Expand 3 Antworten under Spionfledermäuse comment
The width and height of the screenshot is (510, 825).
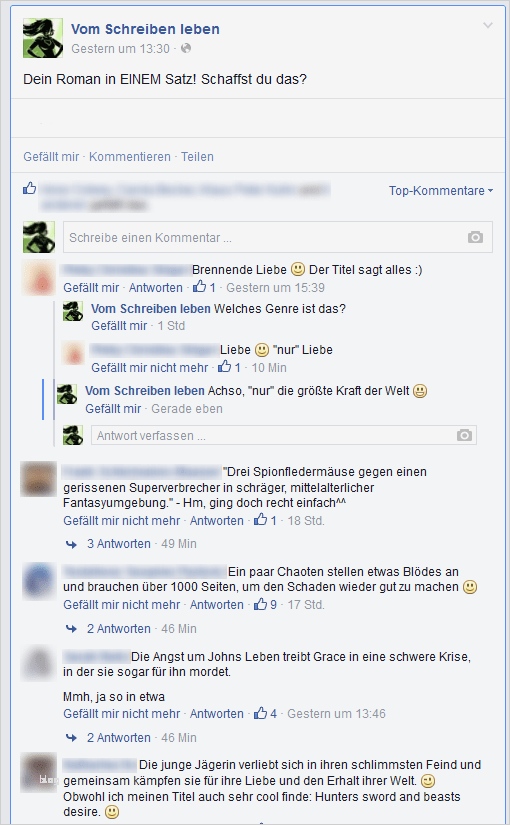point(118,544)
